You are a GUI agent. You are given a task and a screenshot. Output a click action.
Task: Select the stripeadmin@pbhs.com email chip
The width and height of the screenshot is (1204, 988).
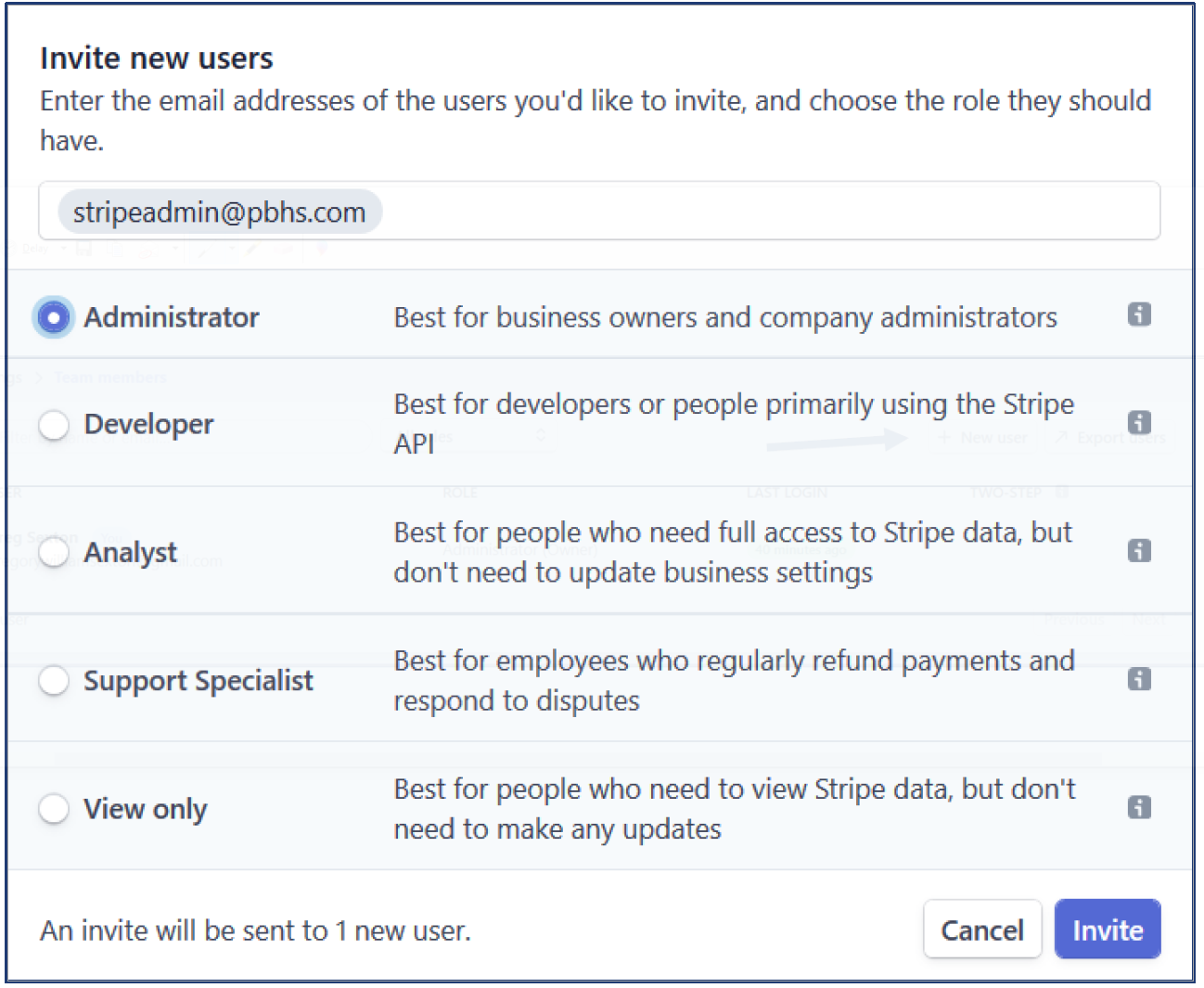220,212
